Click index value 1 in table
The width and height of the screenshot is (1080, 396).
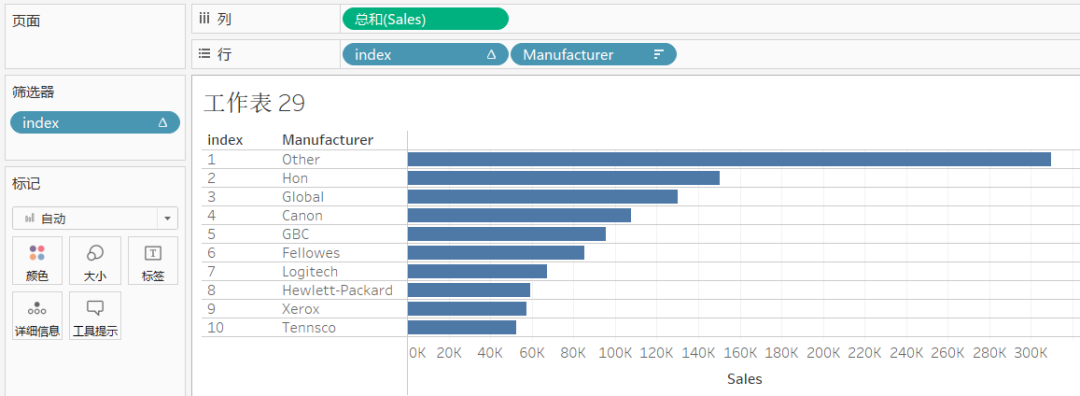click(211, 159)
